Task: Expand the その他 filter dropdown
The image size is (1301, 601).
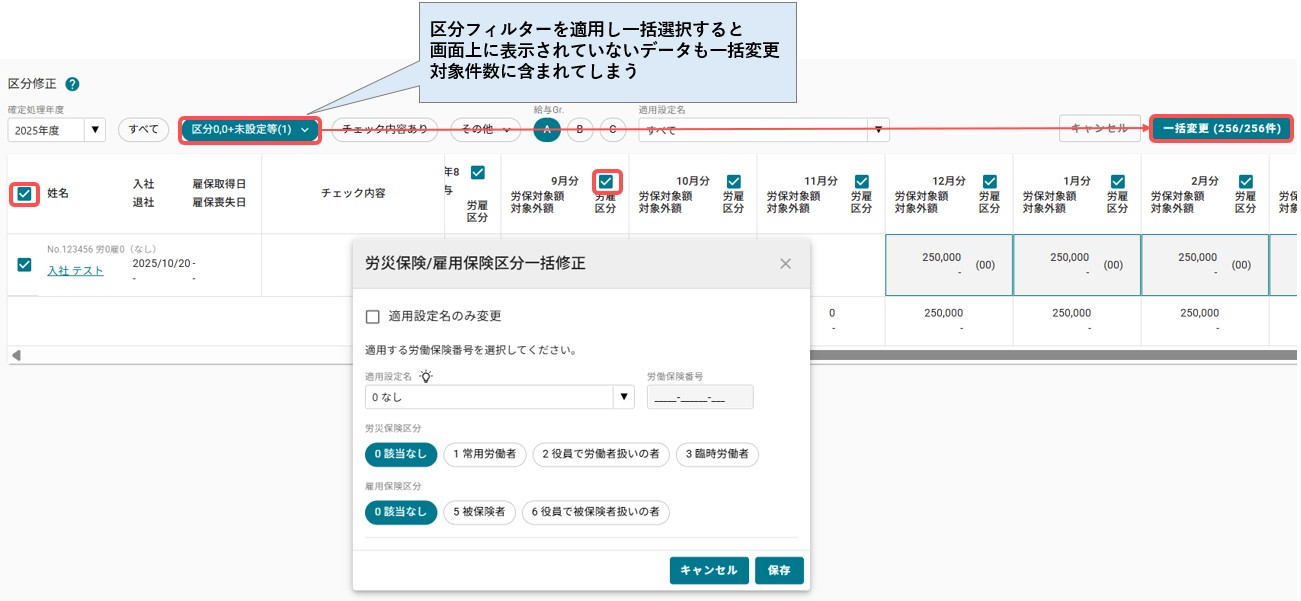Action: (486, 129)
